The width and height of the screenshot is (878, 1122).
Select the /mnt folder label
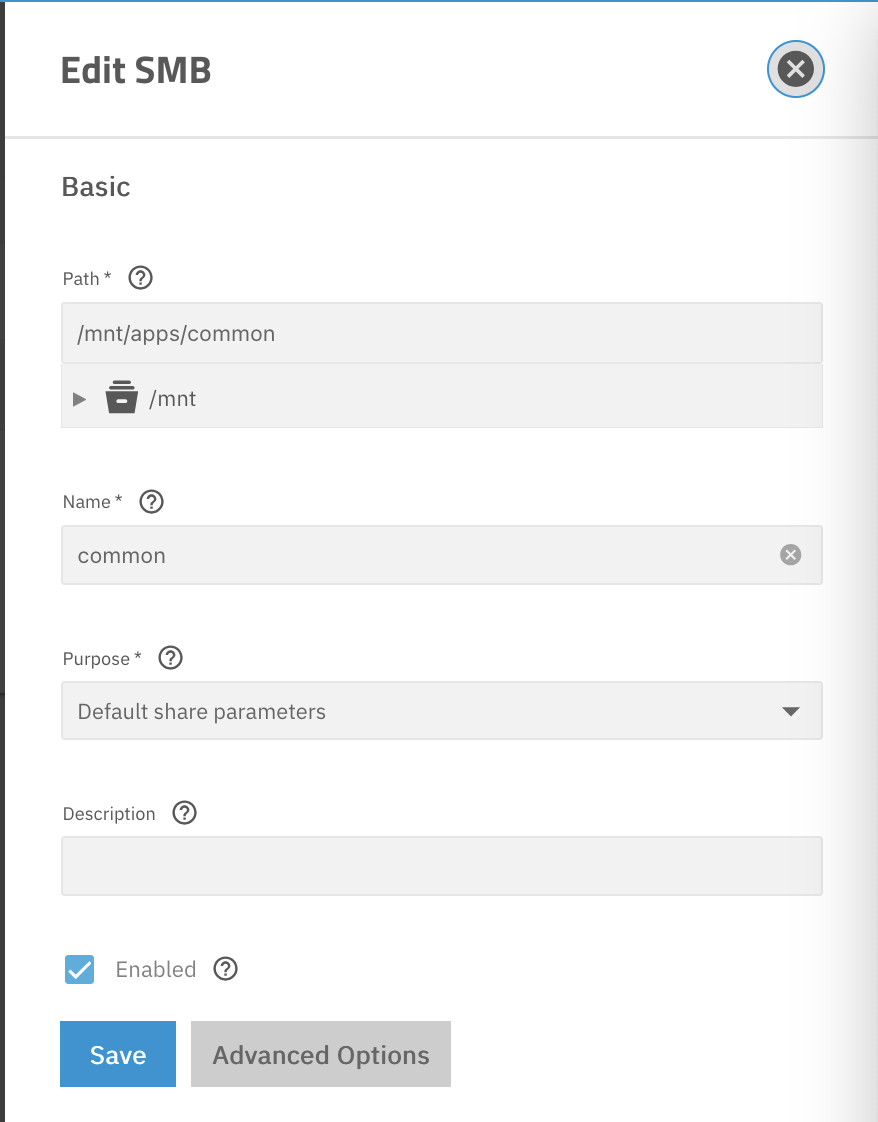coord(172,399)
